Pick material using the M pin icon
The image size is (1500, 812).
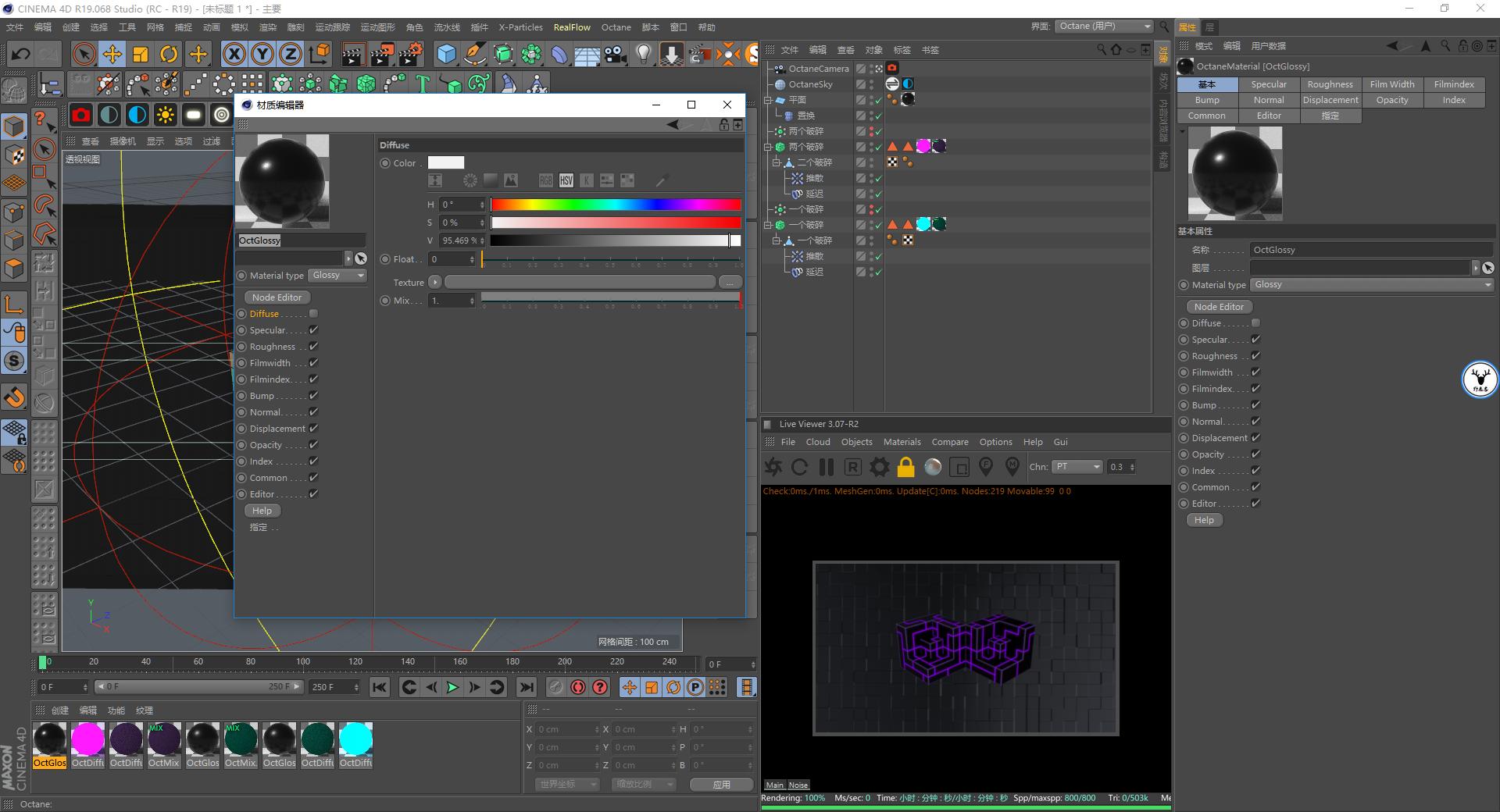[1012, 467]
